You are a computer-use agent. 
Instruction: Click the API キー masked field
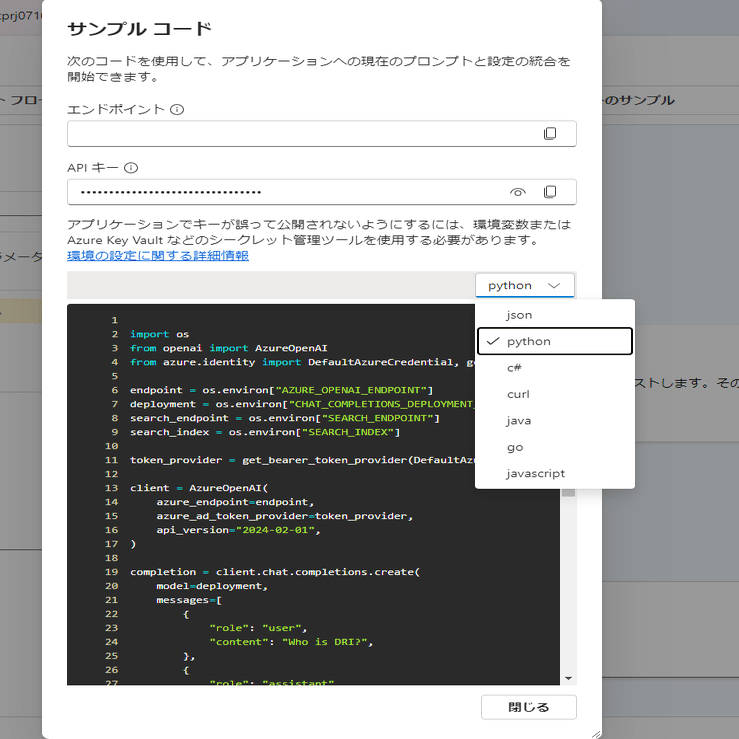[321, 192]
